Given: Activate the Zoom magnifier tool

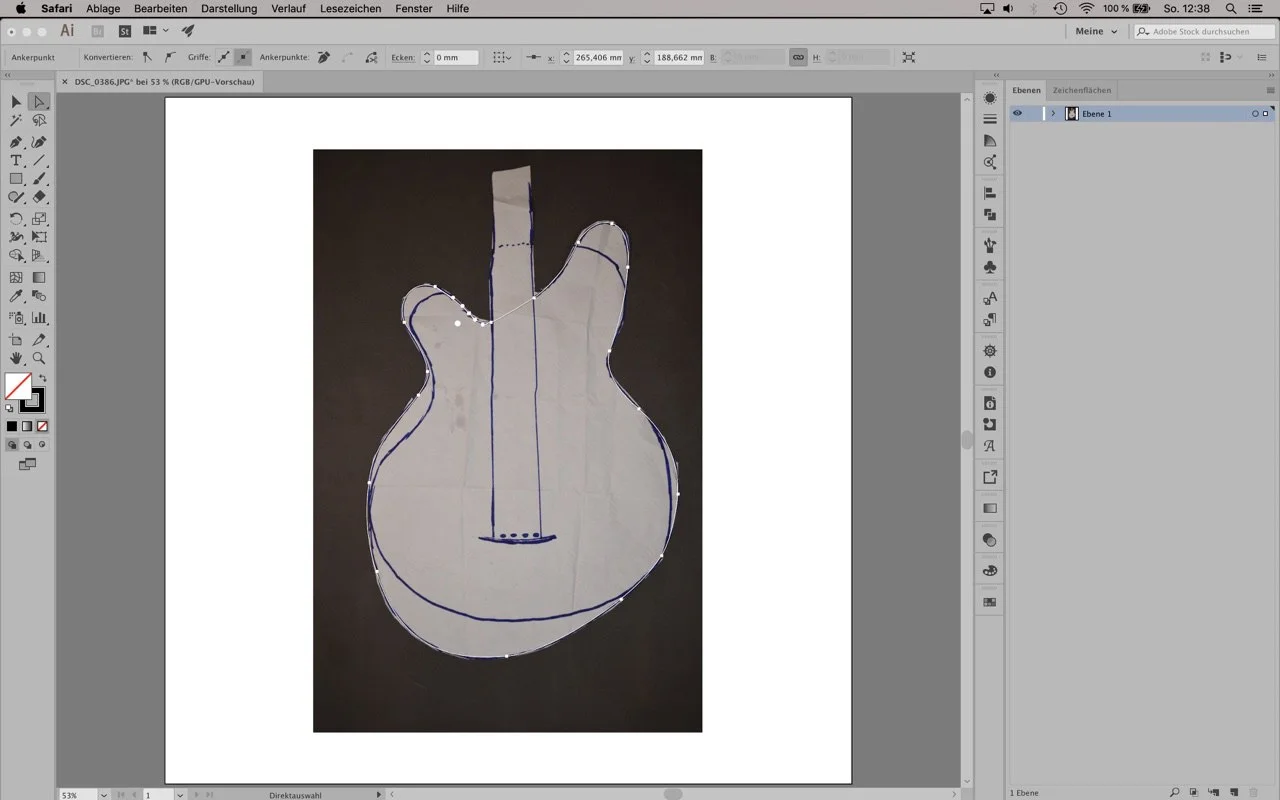Looking at the screenshot, I should (x=39, y=358).
